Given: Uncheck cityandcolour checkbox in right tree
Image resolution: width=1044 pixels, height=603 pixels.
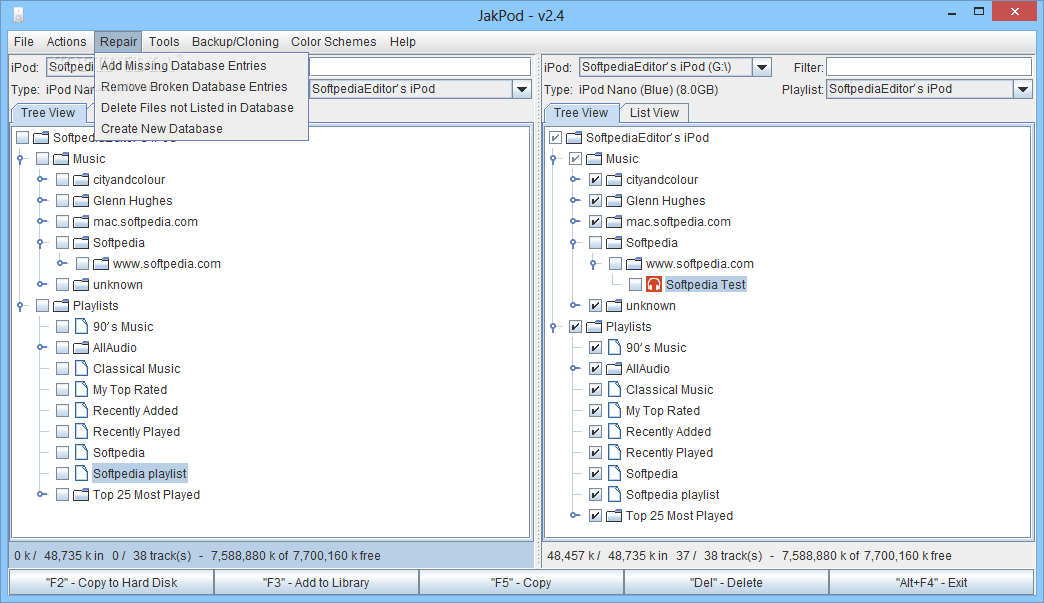Looking at the screenshot, I should [595, 180].
